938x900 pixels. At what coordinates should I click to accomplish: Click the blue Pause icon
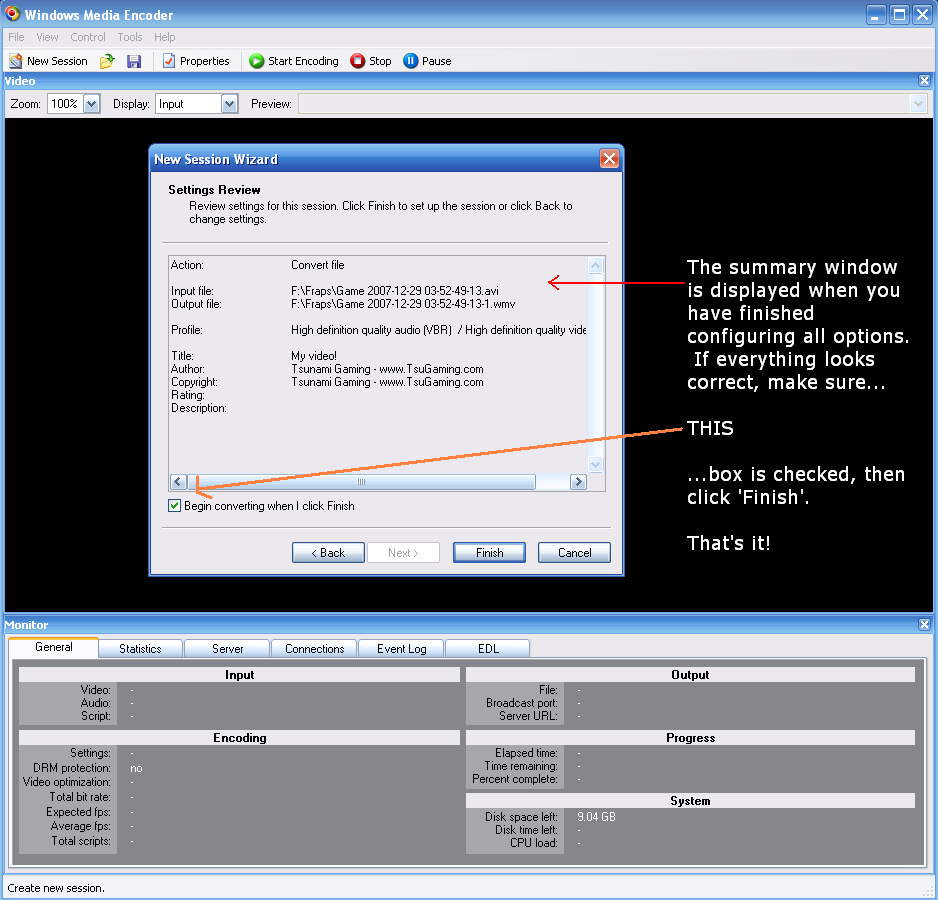pyautogui.click(x=410, y=61)
